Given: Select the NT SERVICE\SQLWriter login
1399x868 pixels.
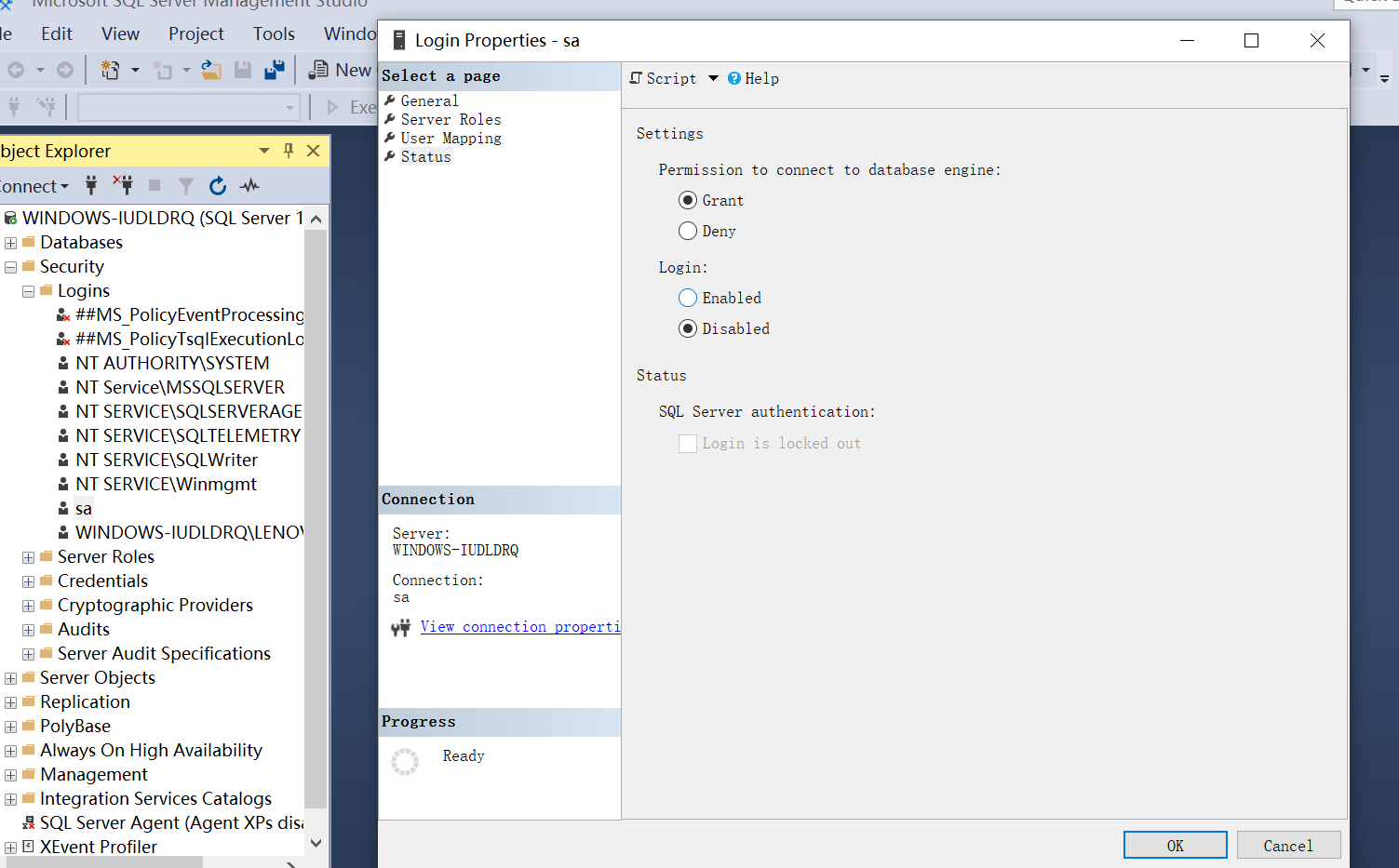Looking at the screenshot, I should tap(167, 460).
